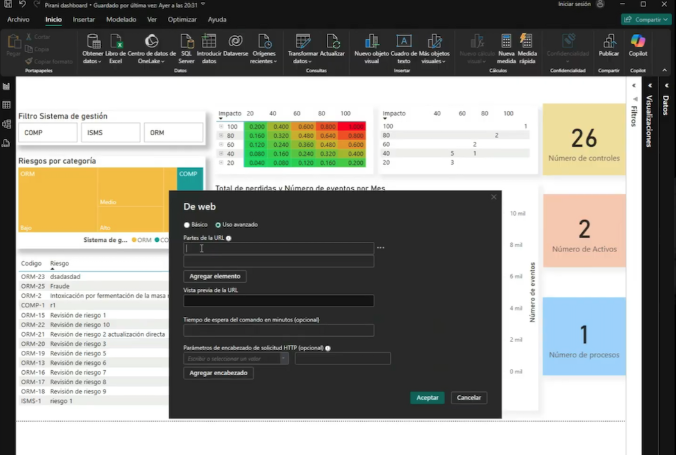
Task: Open the model view icon in left sidebar
Action: tap(7, 124)
